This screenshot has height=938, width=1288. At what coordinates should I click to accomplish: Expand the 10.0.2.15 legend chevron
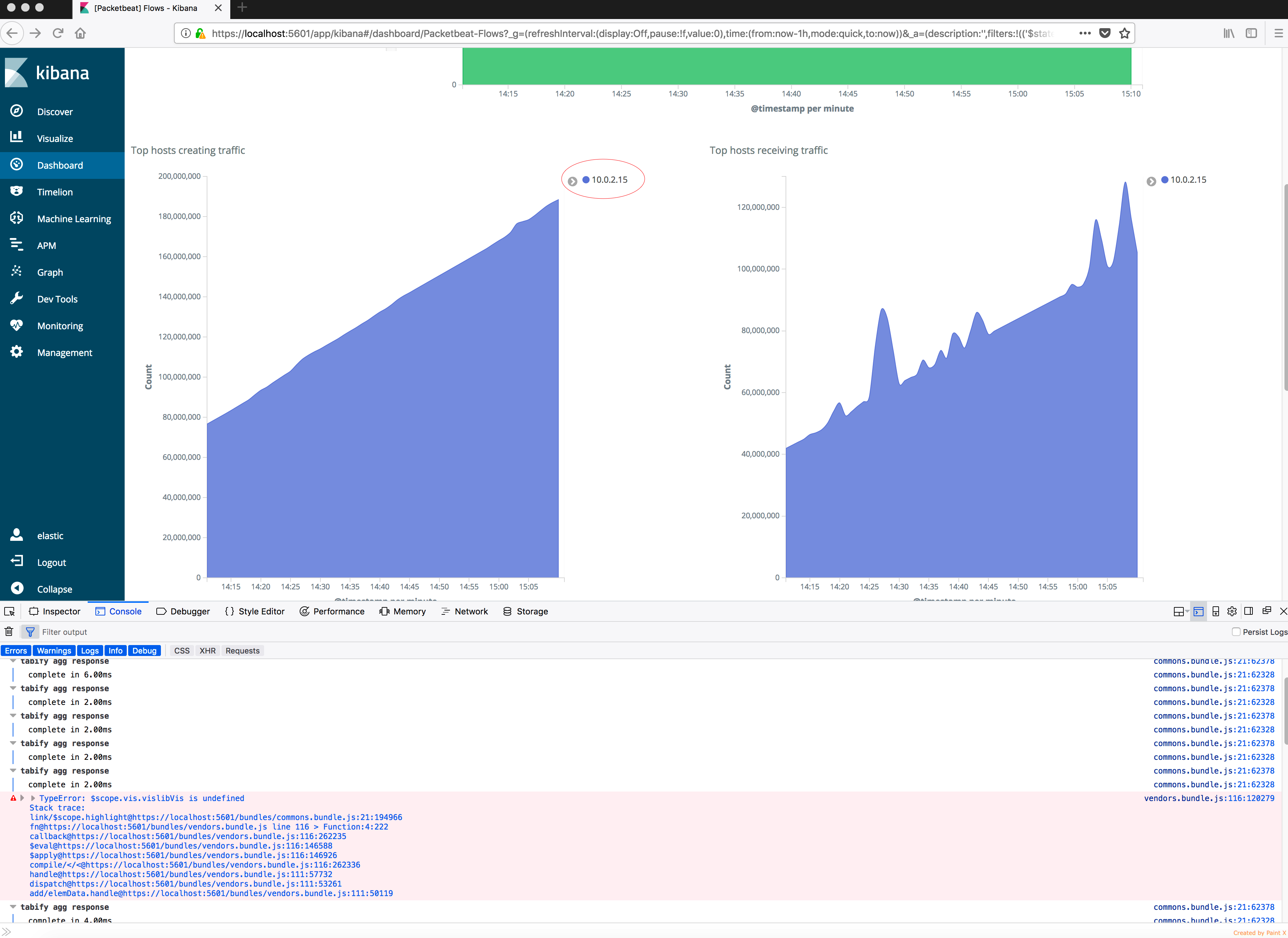coord(573,181)
